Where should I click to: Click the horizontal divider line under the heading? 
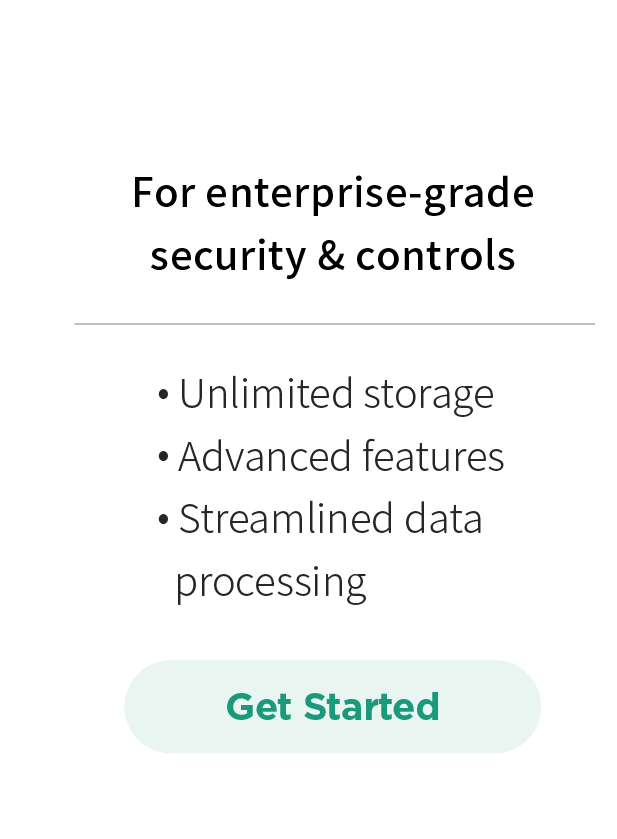(334, 324)
